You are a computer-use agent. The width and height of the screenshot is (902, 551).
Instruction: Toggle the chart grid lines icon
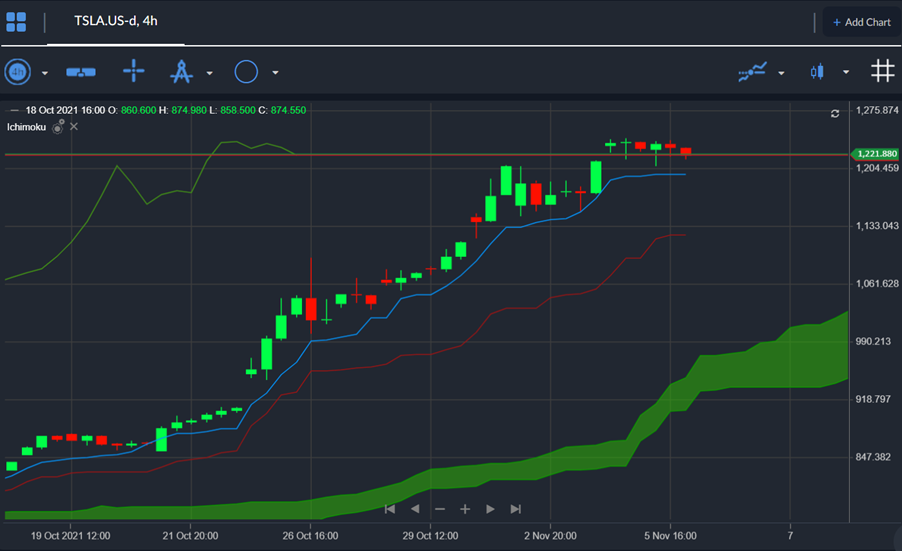click(x=882, y=71)
